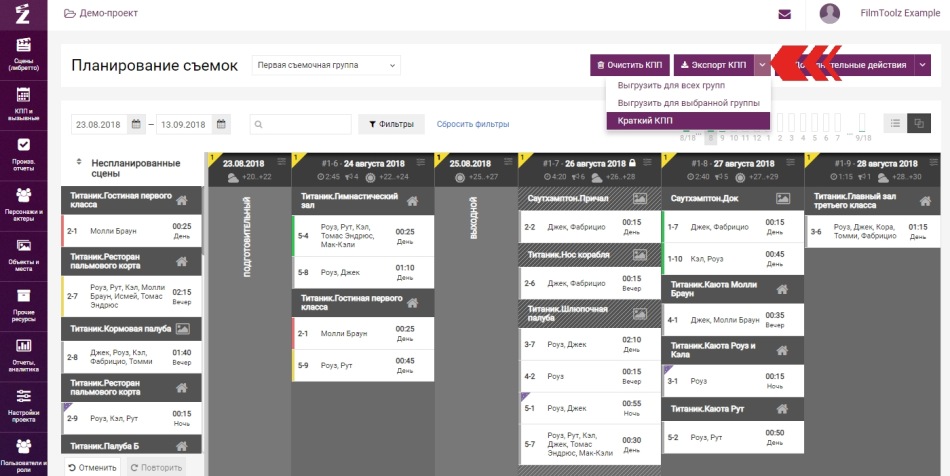Switch to cards view mode icon
The image size is (950, 476).
[x=918, y=124]
